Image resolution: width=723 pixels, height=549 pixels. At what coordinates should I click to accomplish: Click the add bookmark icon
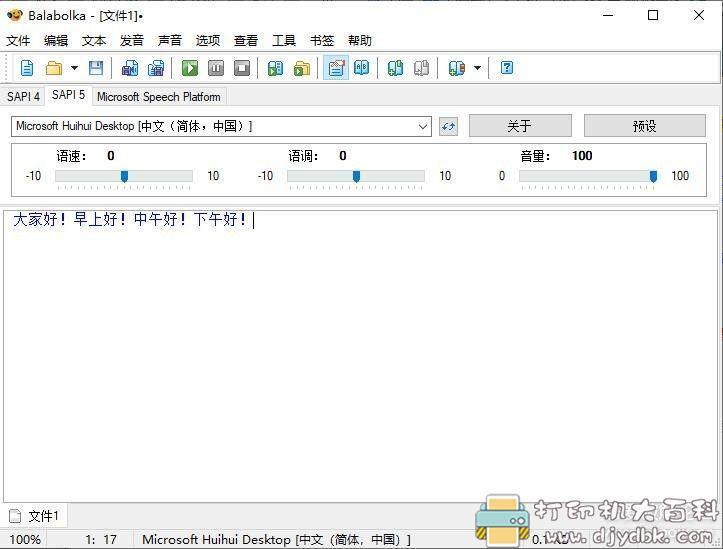click(x=395, y=68)
